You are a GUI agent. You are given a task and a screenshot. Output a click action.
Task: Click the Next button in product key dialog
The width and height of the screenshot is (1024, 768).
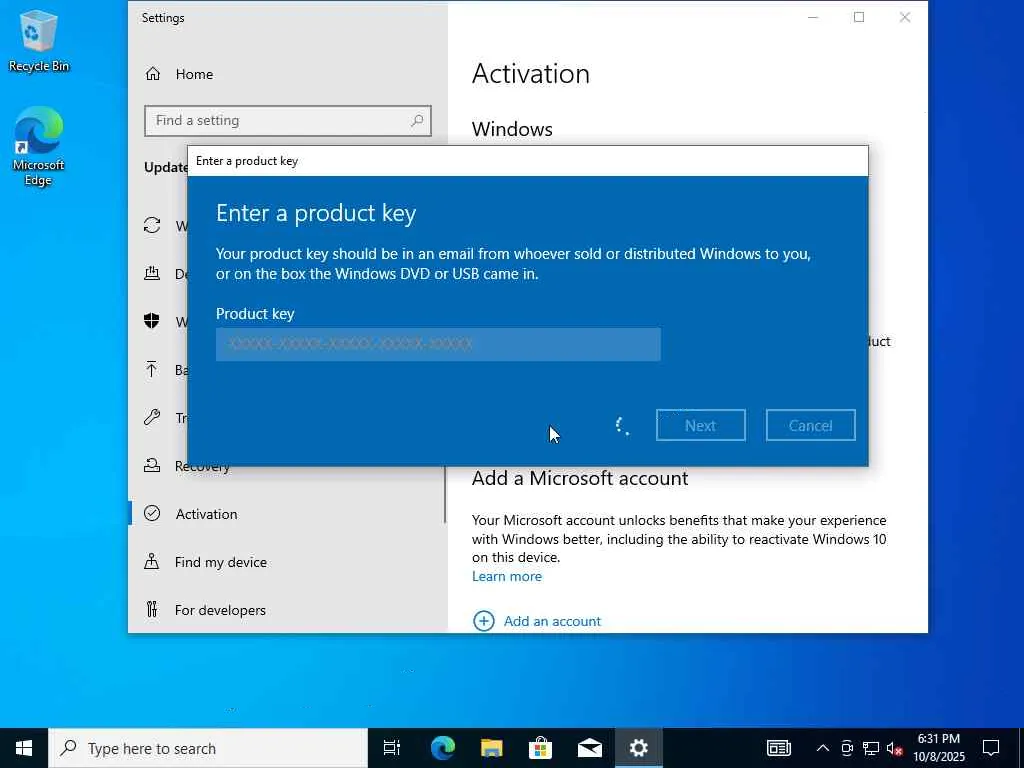pyautogui.click(x=701, y=425)
